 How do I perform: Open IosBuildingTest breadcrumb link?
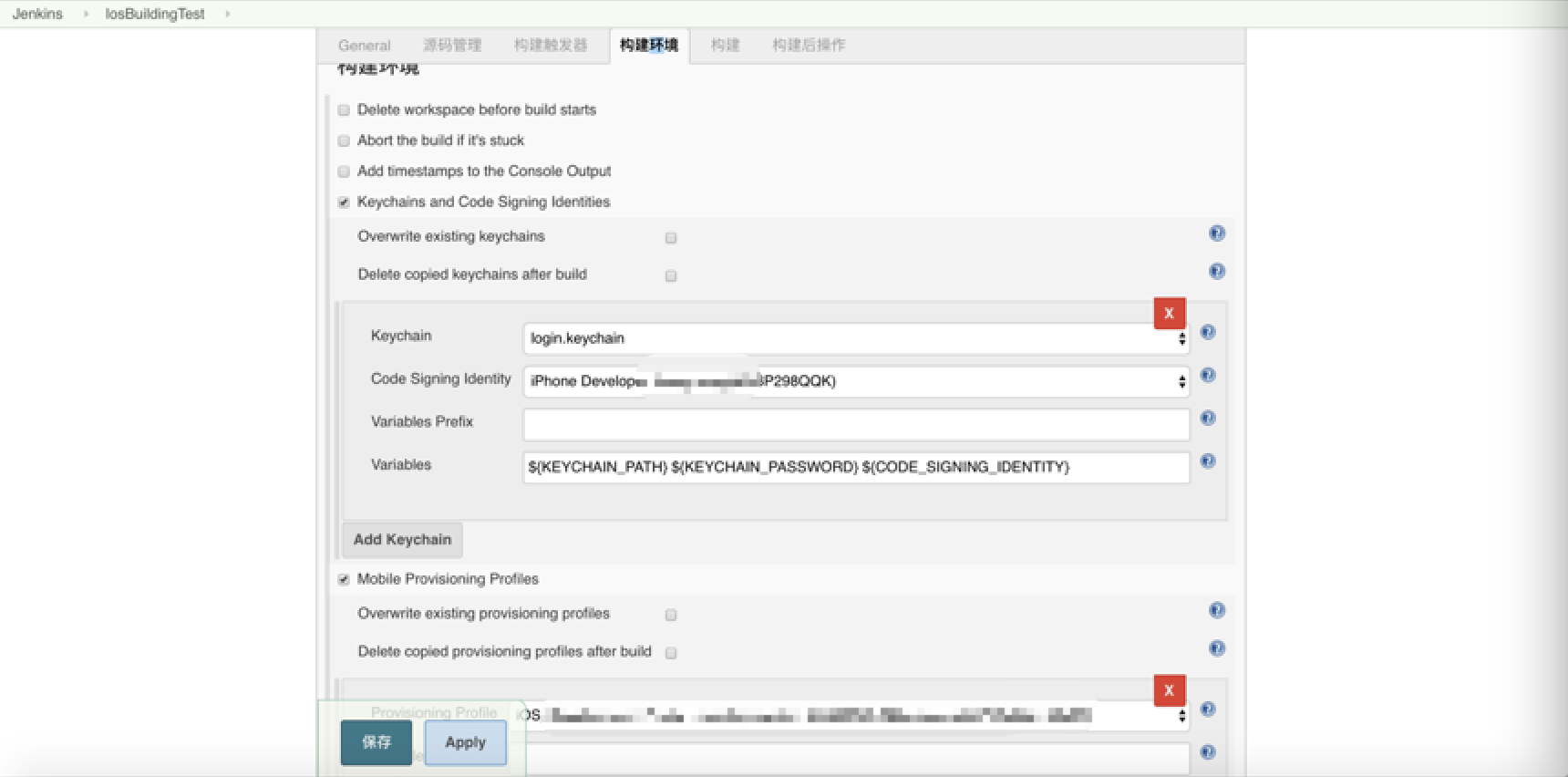155,14
